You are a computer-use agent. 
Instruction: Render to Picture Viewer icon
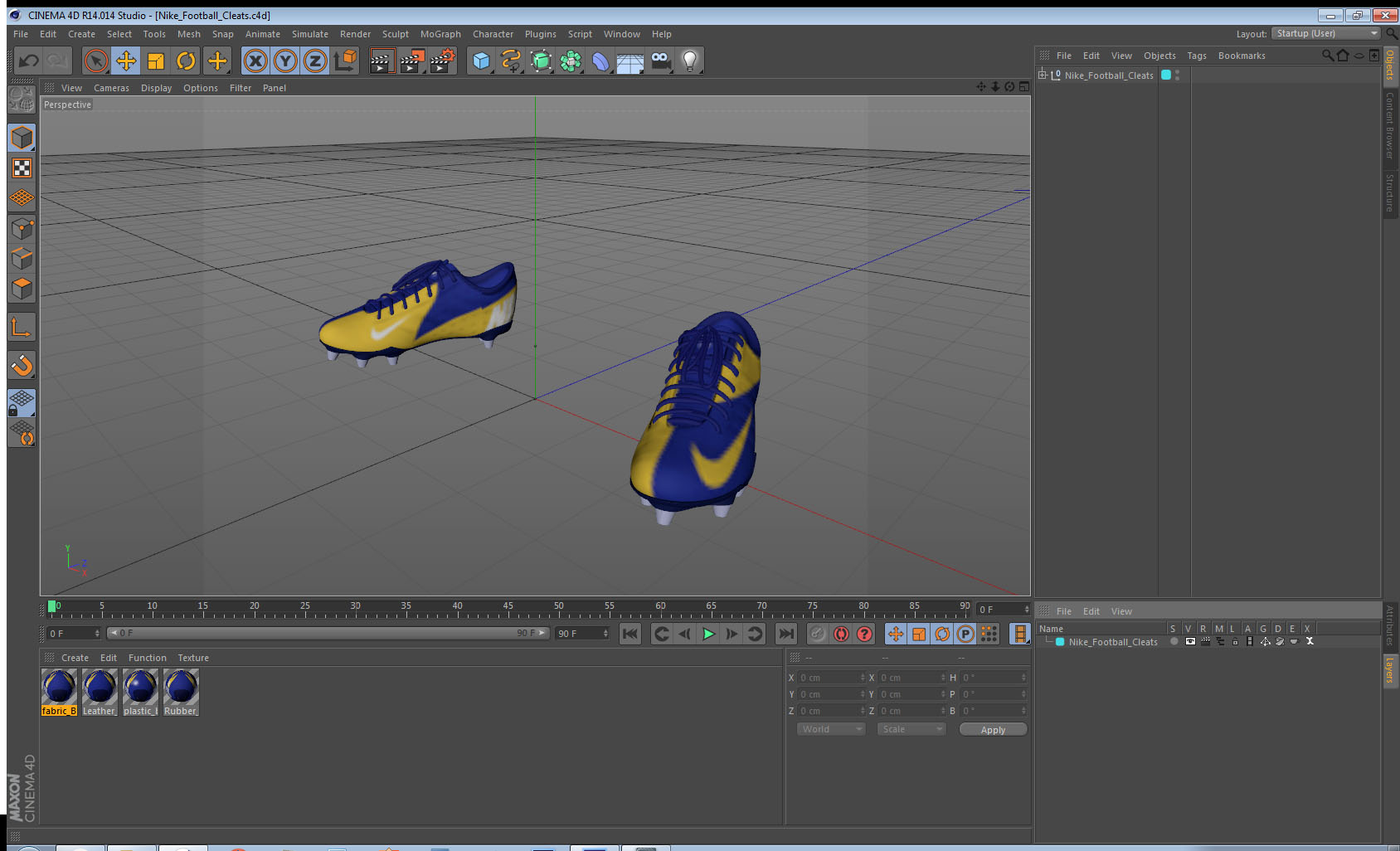(411, 61)
